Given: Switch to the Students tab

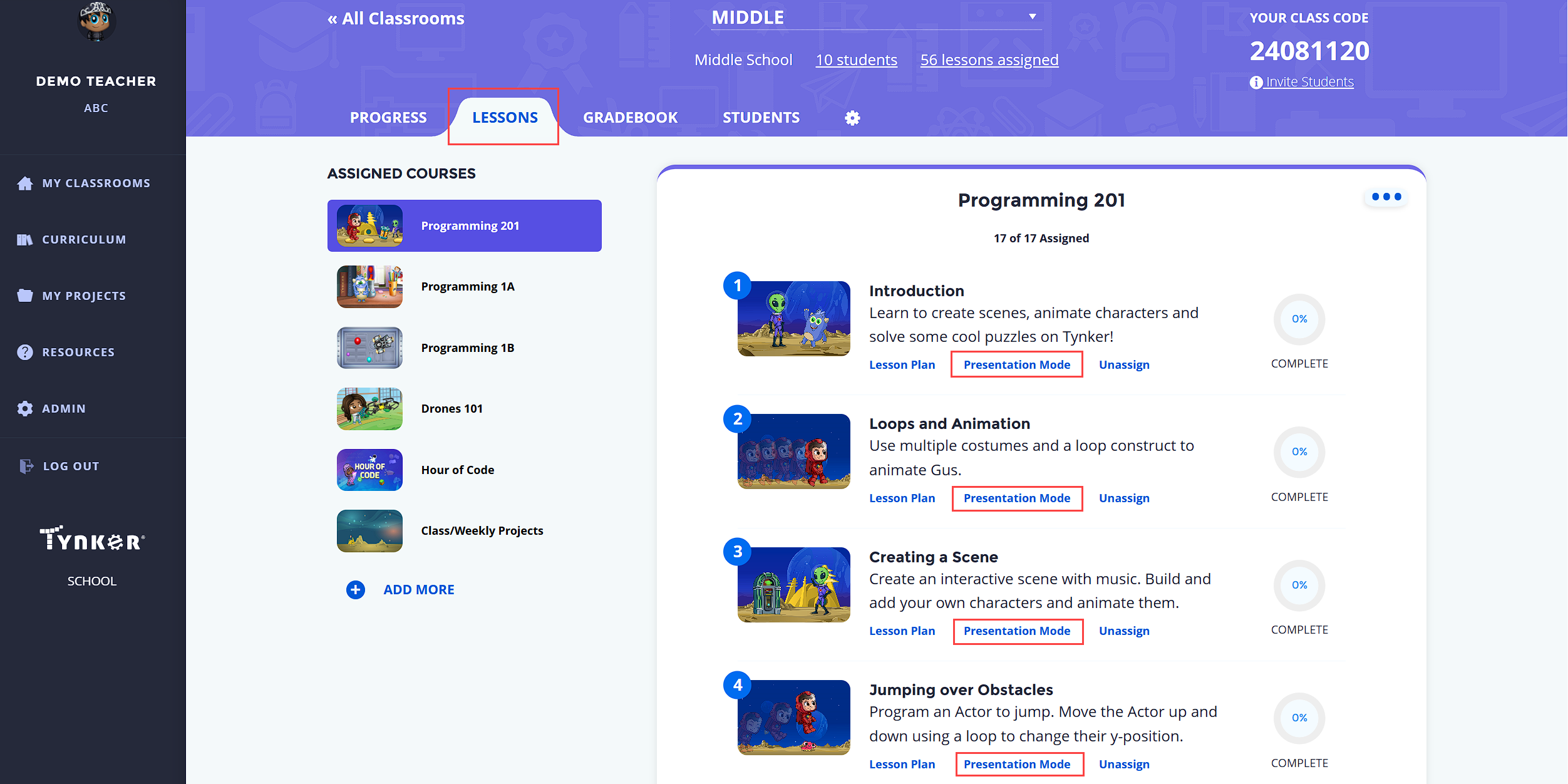Looking at the screenshot, I should (x=761, y=117).
